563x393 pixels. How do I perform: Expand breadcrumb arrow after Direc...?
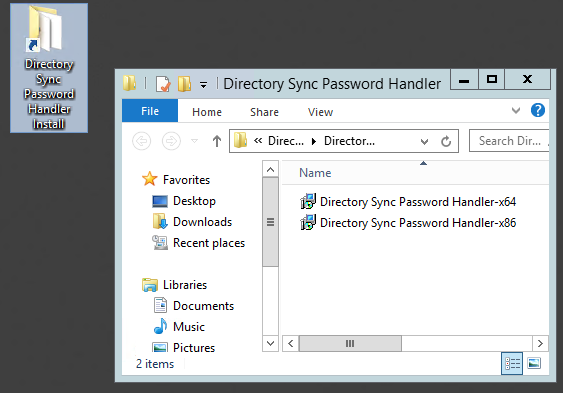314,141
